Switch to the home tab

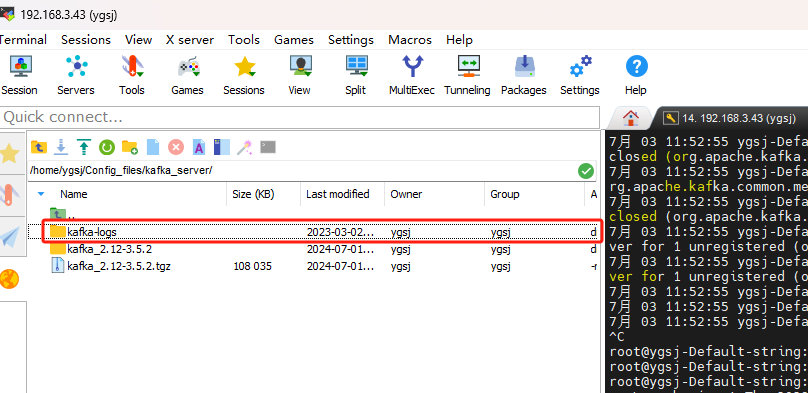coord(631,118)
